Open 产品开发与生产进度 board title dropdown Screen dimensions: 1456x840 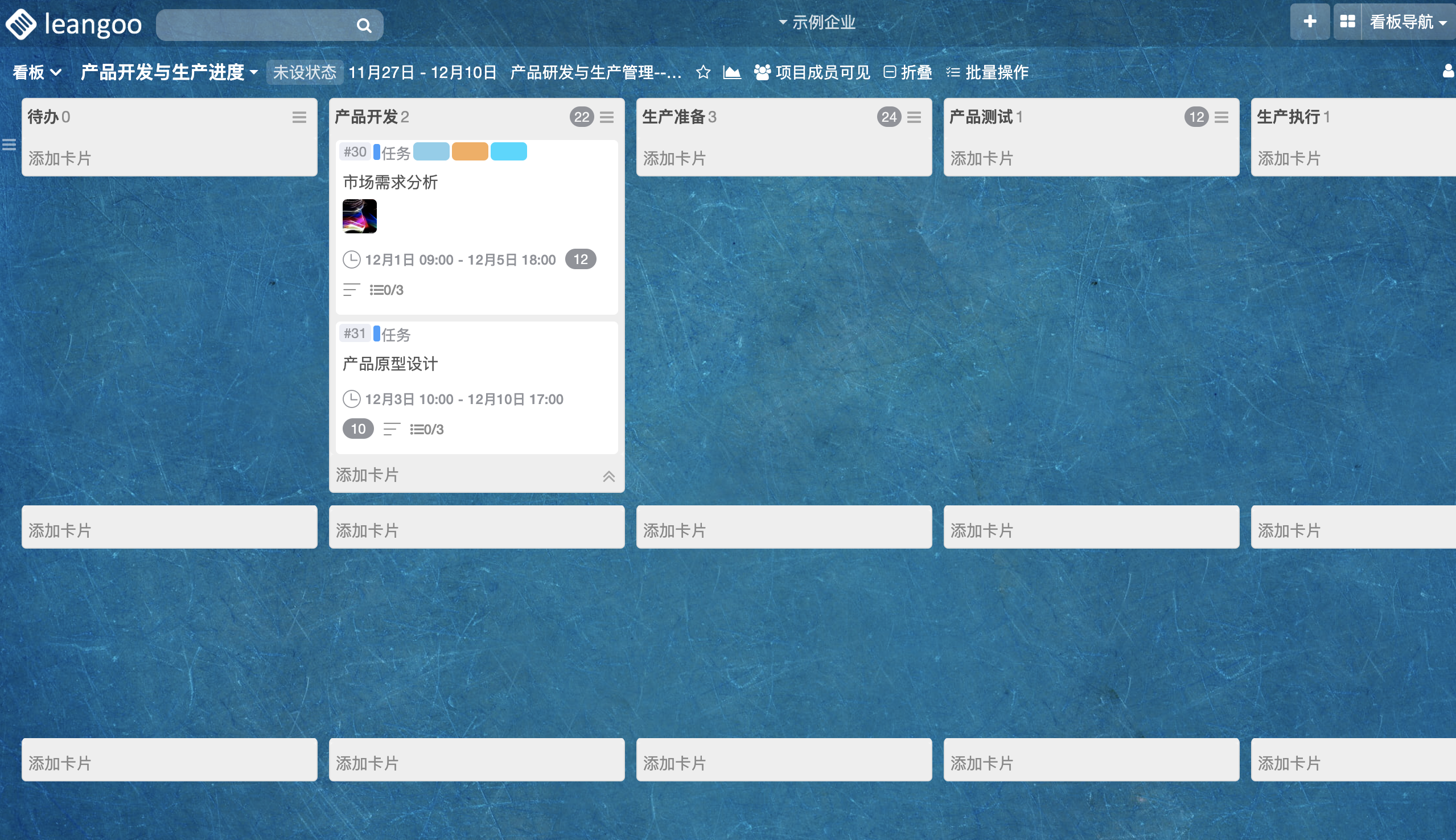(168, 72)
